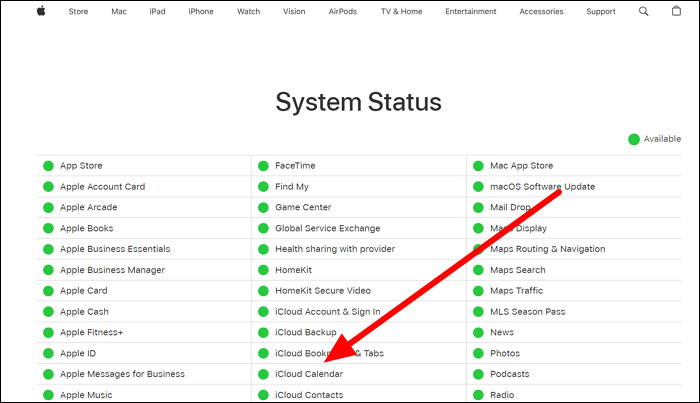Click green status dot next to iCloud Calendar
Image resolution: width=700 pixels, height=403 pixels.
tap(263, 374)
